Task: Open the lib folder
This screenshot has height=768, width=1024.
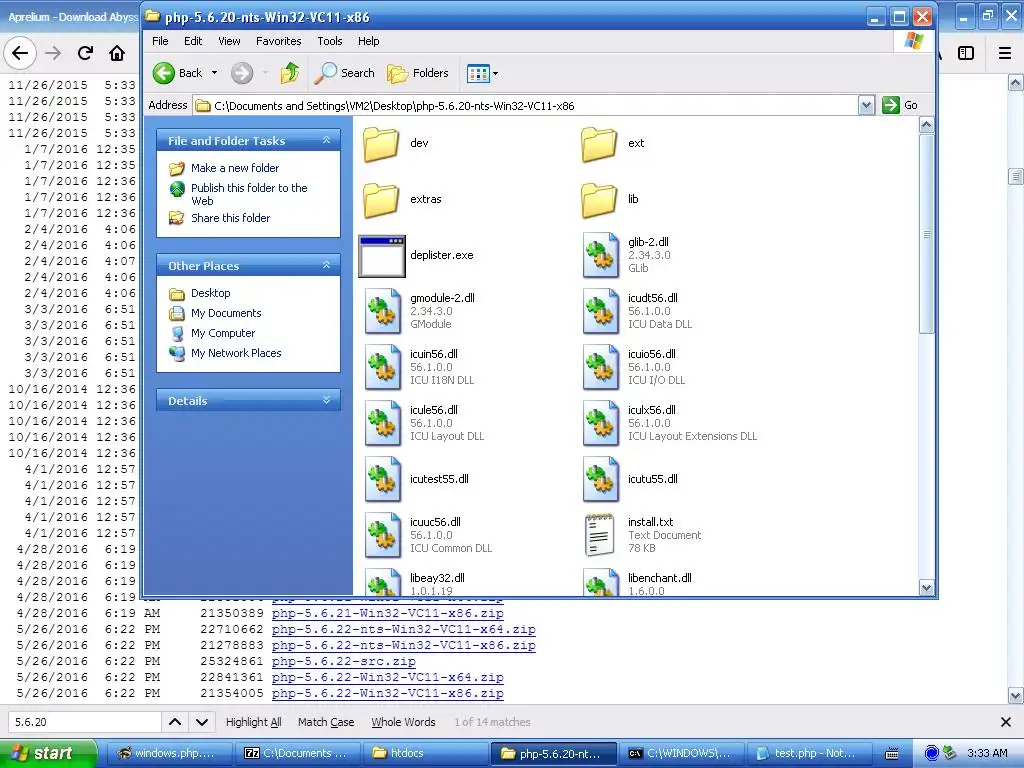Action: pyautogui.click(x=599, y=200)
